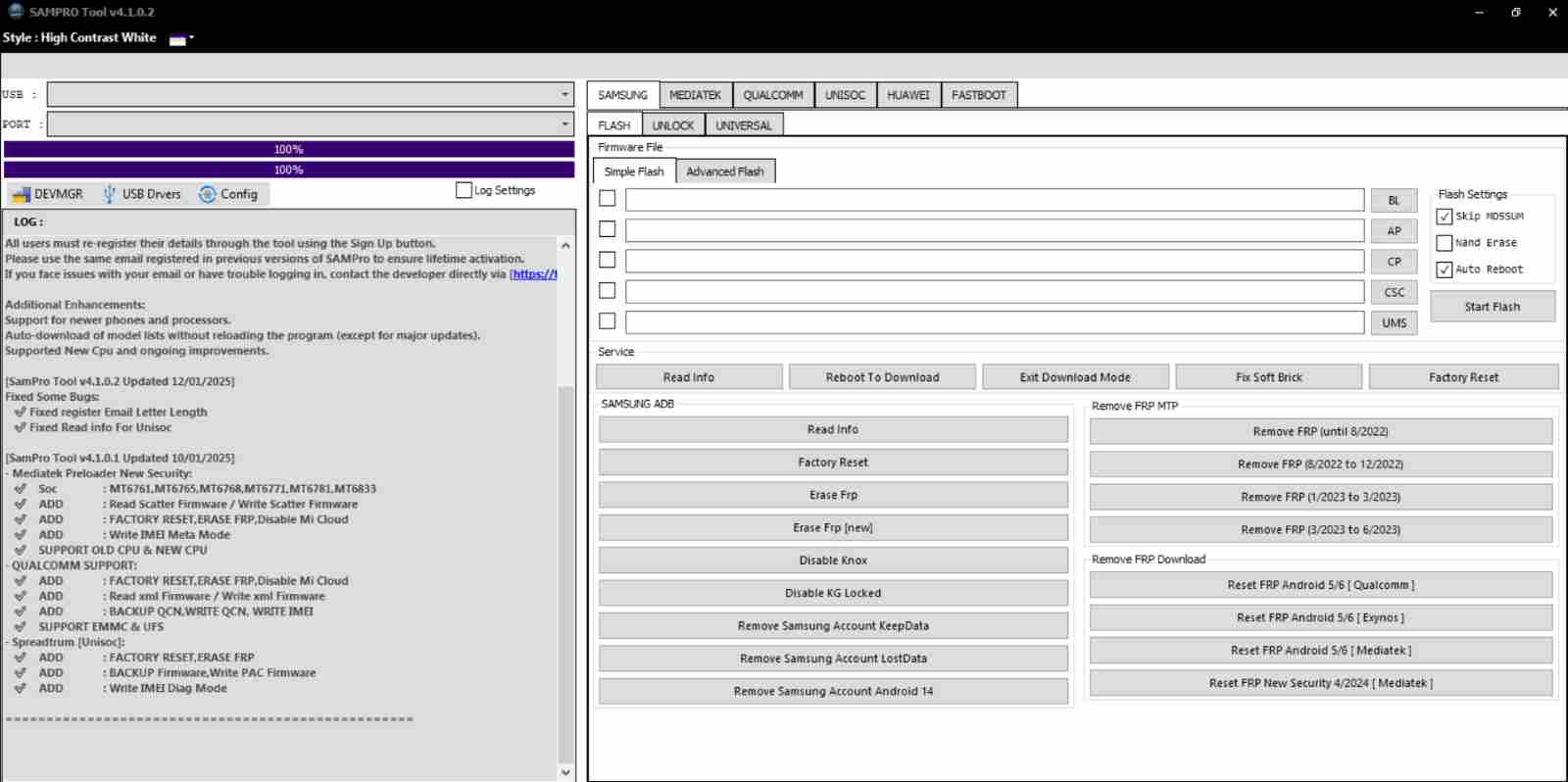Select the Advanced Flash tab
Screen dimensions: 1568x782
725,171
